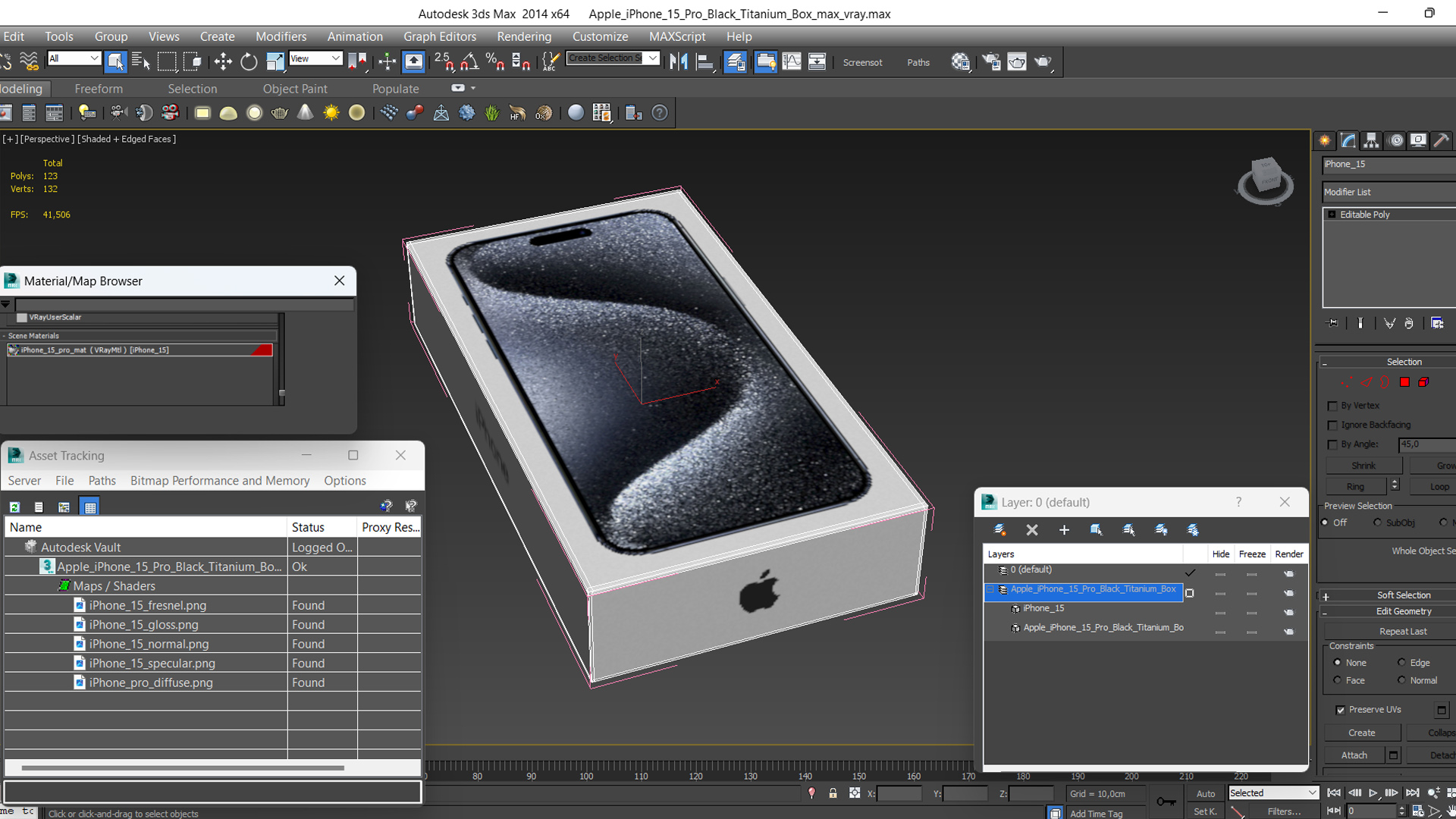This screenshot has width=1456, height=819.
Task: Refresh the Asset Tracking list
Action: (x=14, y=507)
